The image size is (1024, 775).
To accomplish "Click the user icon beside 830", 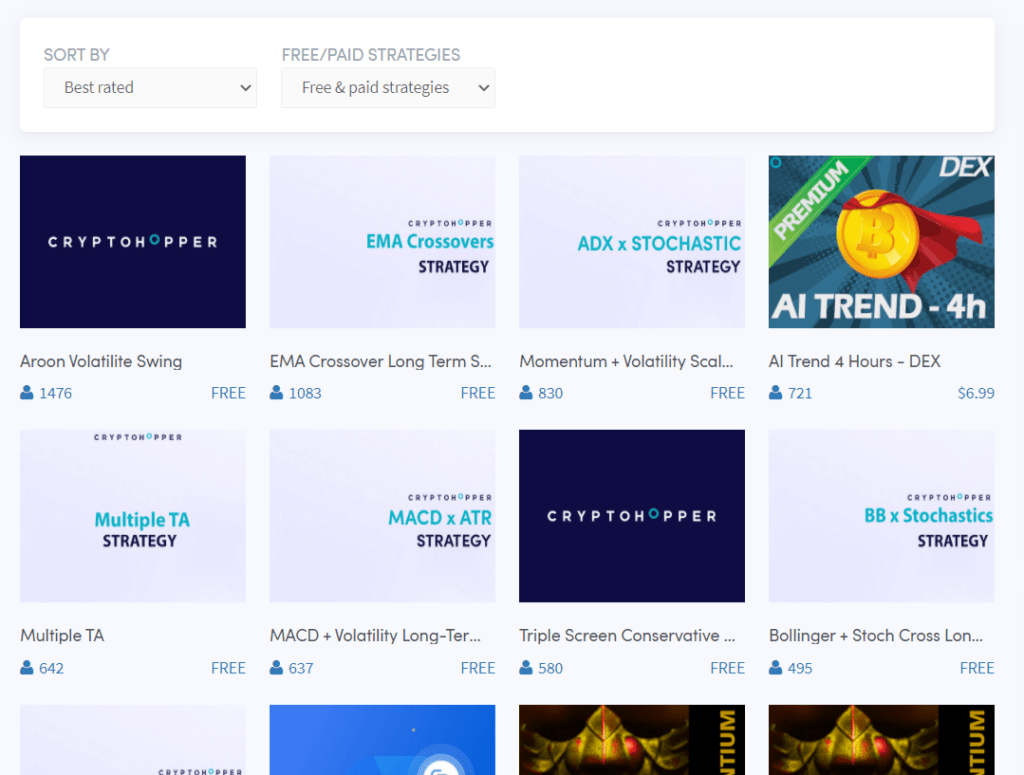I will point(526,392).
